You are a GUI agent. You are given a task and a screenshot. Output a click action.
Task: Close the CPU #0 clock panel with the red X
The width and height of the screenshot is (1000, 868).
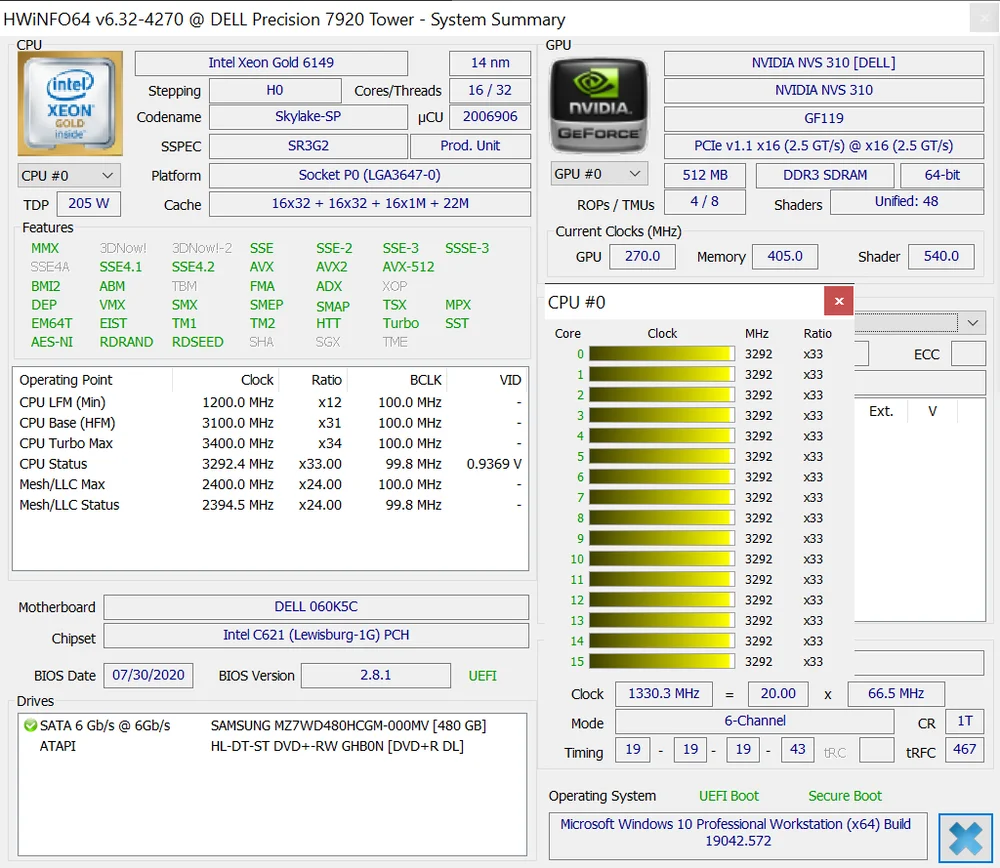coord(839,301)
